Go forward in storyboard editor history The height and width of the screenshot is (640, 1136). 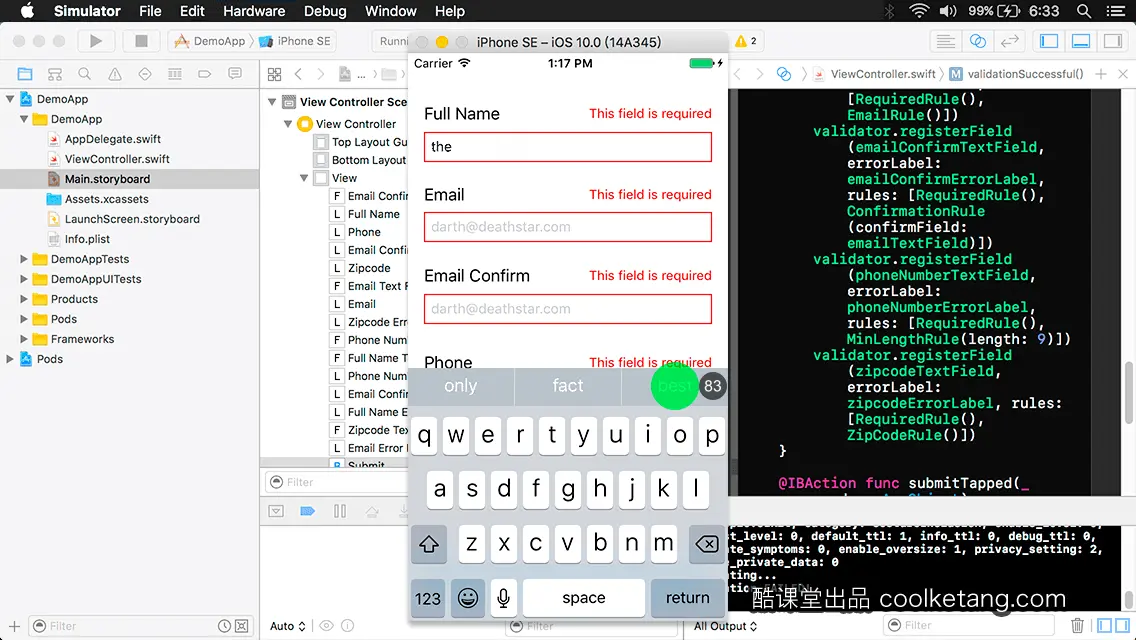321,74
